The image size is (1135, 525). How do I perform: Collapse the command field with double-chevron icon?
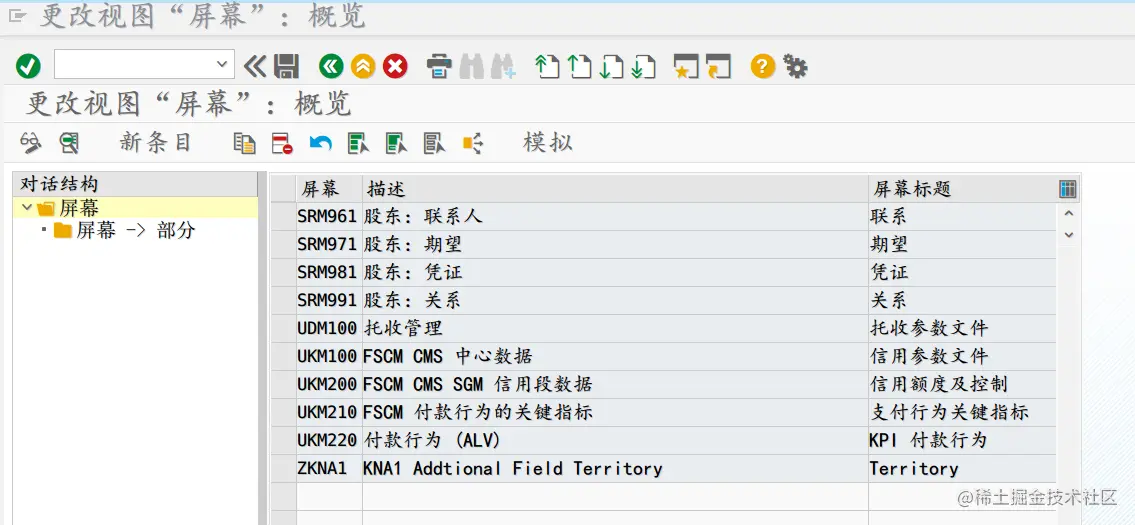point(255,67)
